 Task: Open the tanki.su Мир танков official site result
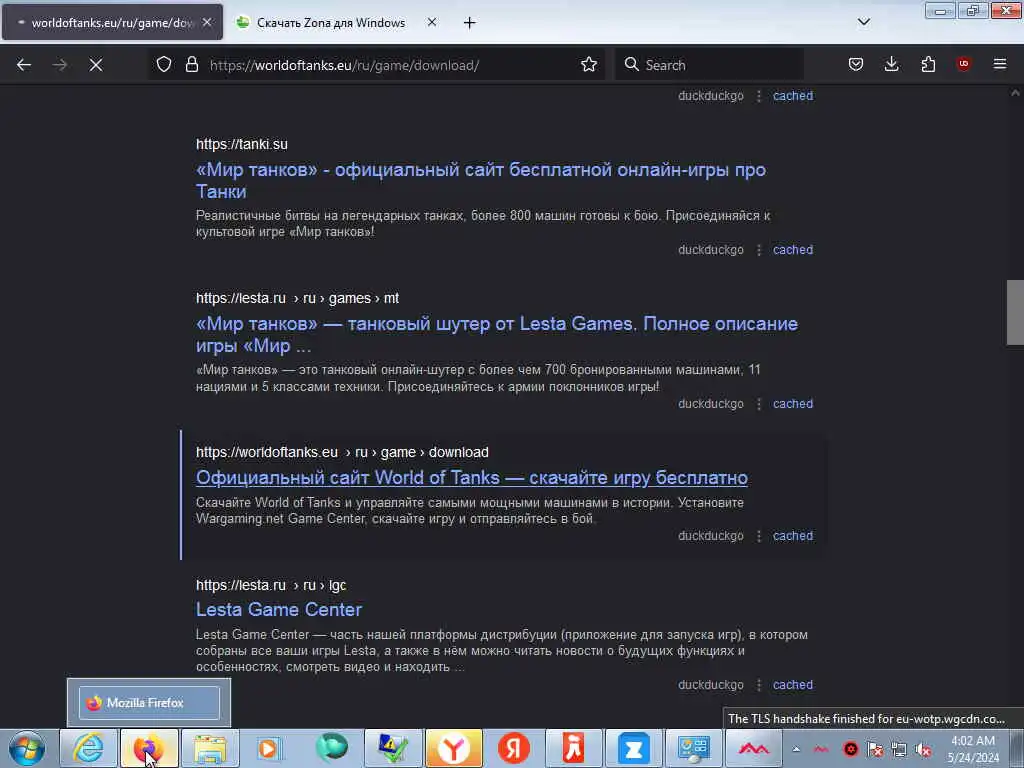click(481, 180)
